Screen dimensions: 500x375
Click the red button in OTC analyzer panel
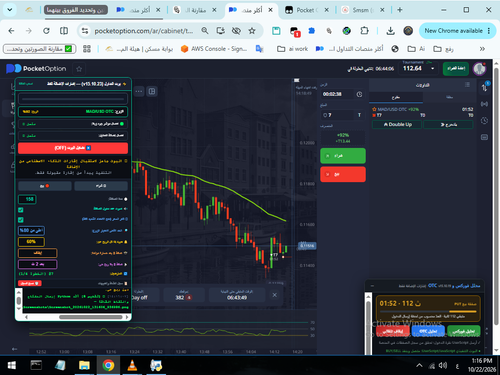click(x=393, y=331)
